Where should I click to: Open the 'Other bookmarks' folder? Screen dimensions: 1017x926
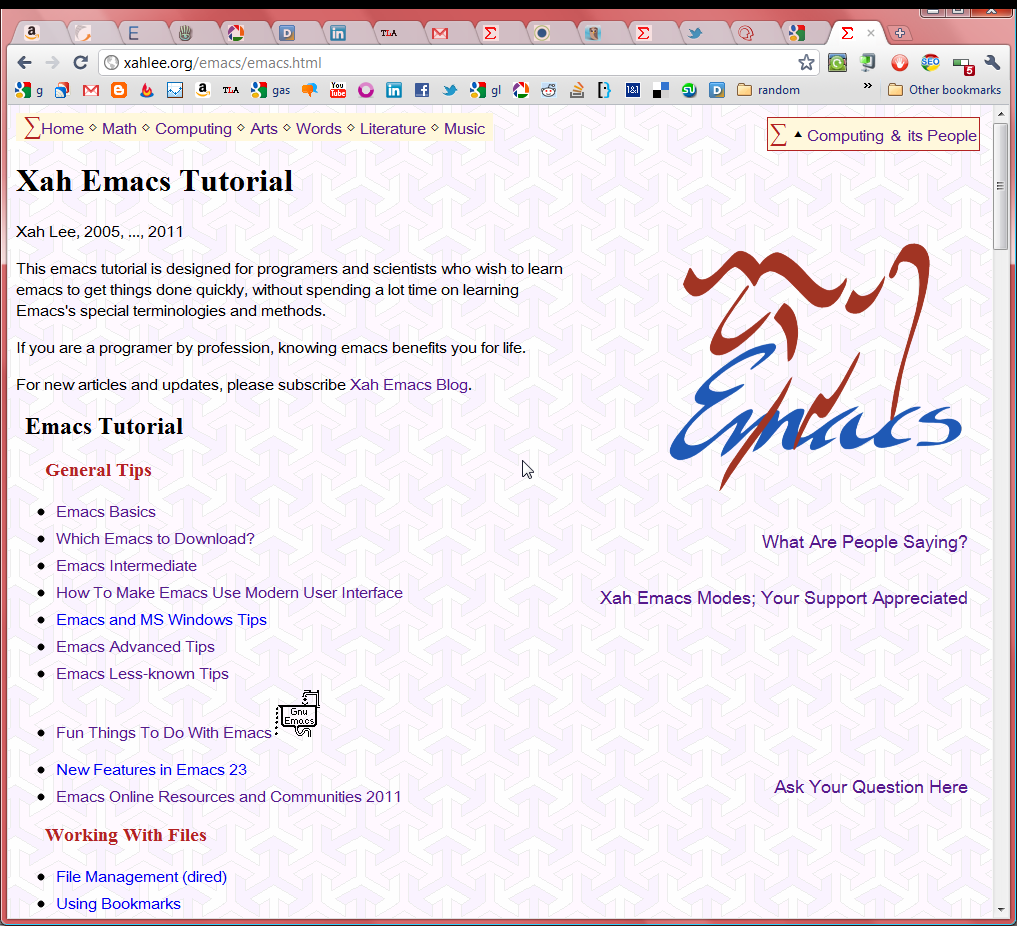click(944, 90)
